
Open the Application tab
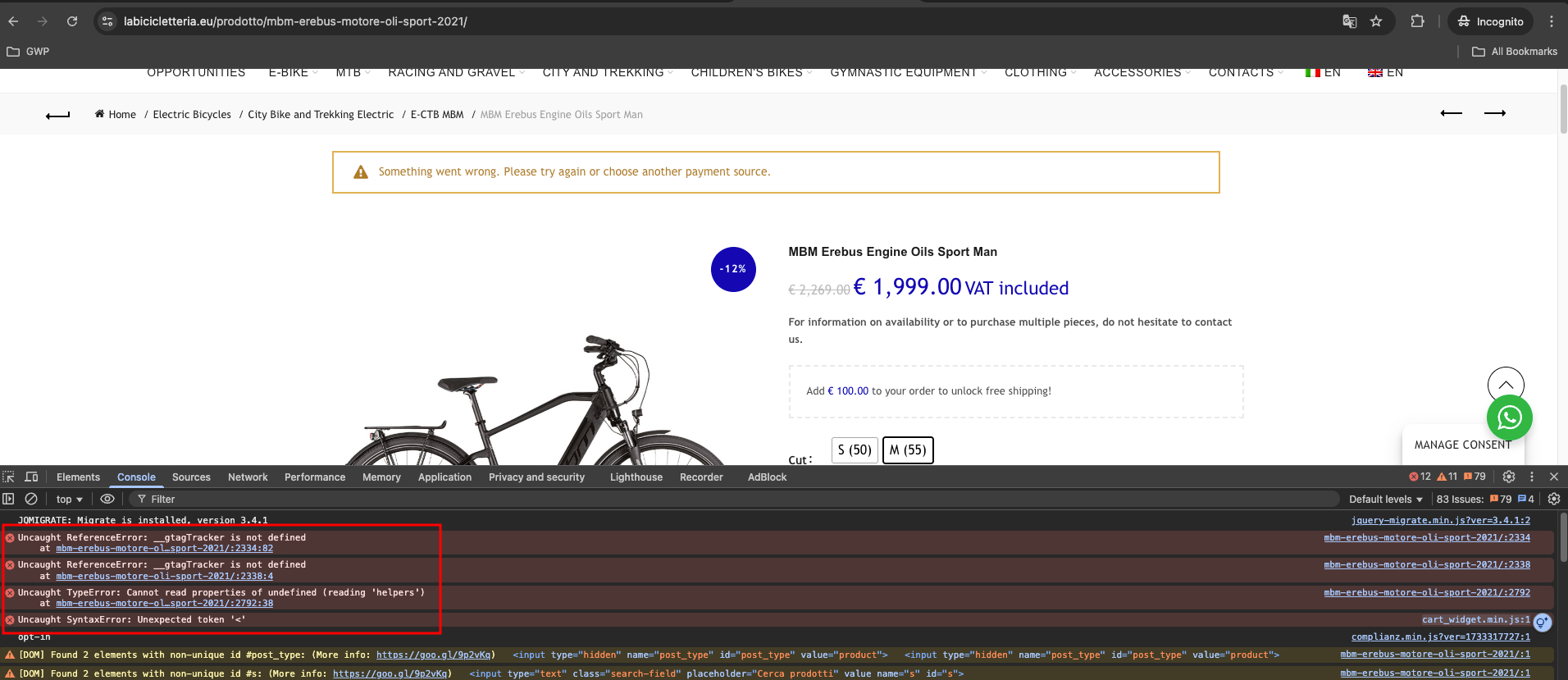coord(444,477)
